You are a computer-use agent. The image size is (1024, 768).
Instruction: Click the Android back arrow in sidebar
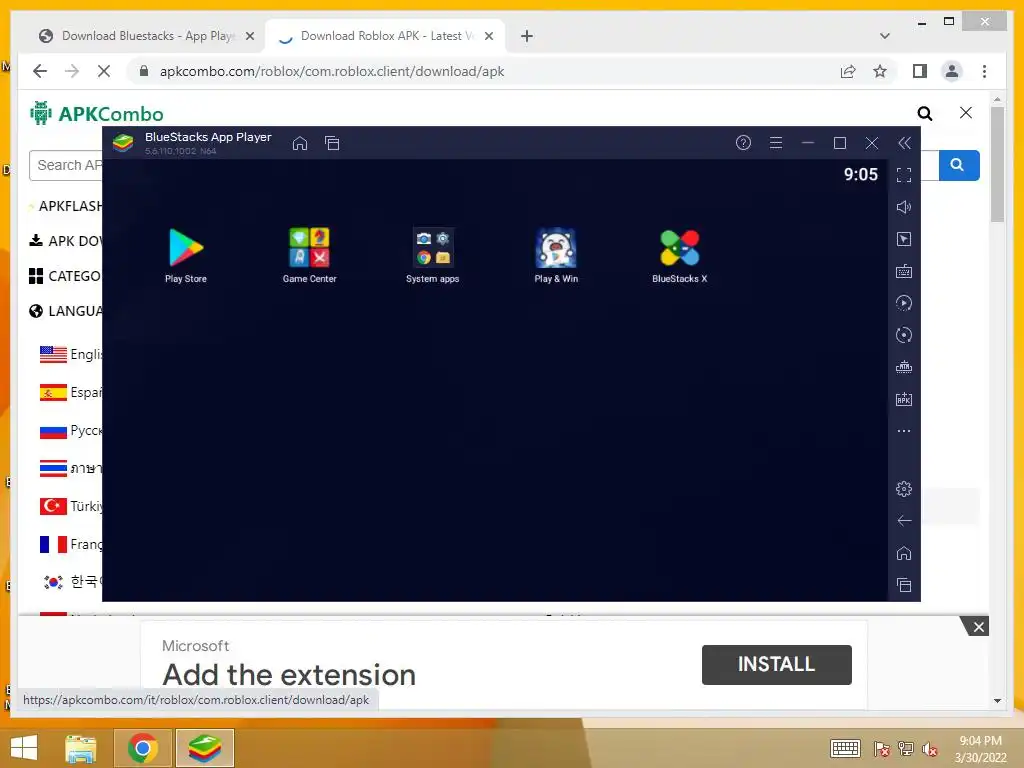pyautogui.click(x=904, y=520)
